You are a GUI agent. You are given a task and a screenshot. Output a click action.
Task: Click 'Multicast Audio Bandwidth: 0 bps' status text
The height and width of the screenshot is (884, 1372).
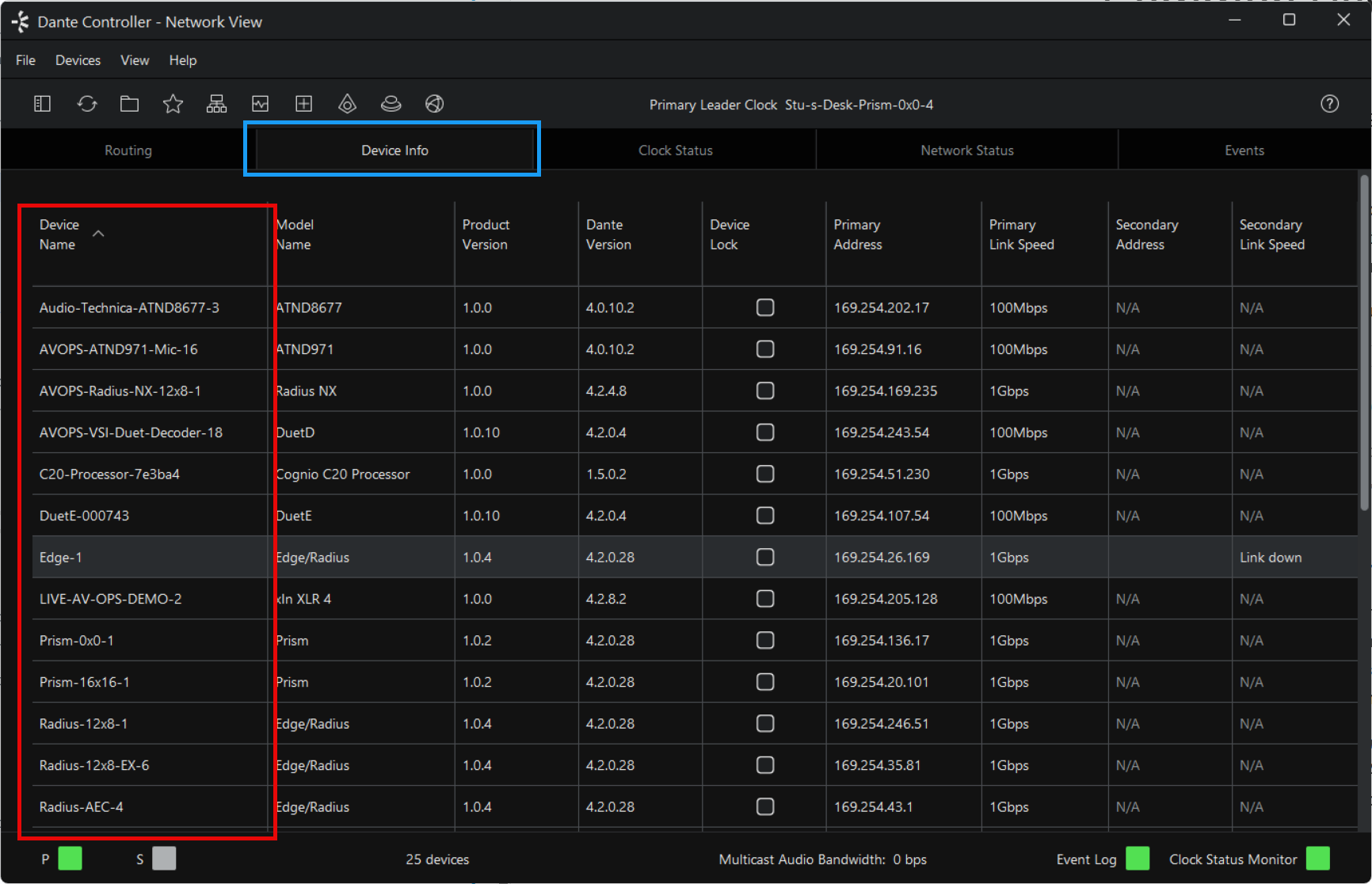click(822, 859)
